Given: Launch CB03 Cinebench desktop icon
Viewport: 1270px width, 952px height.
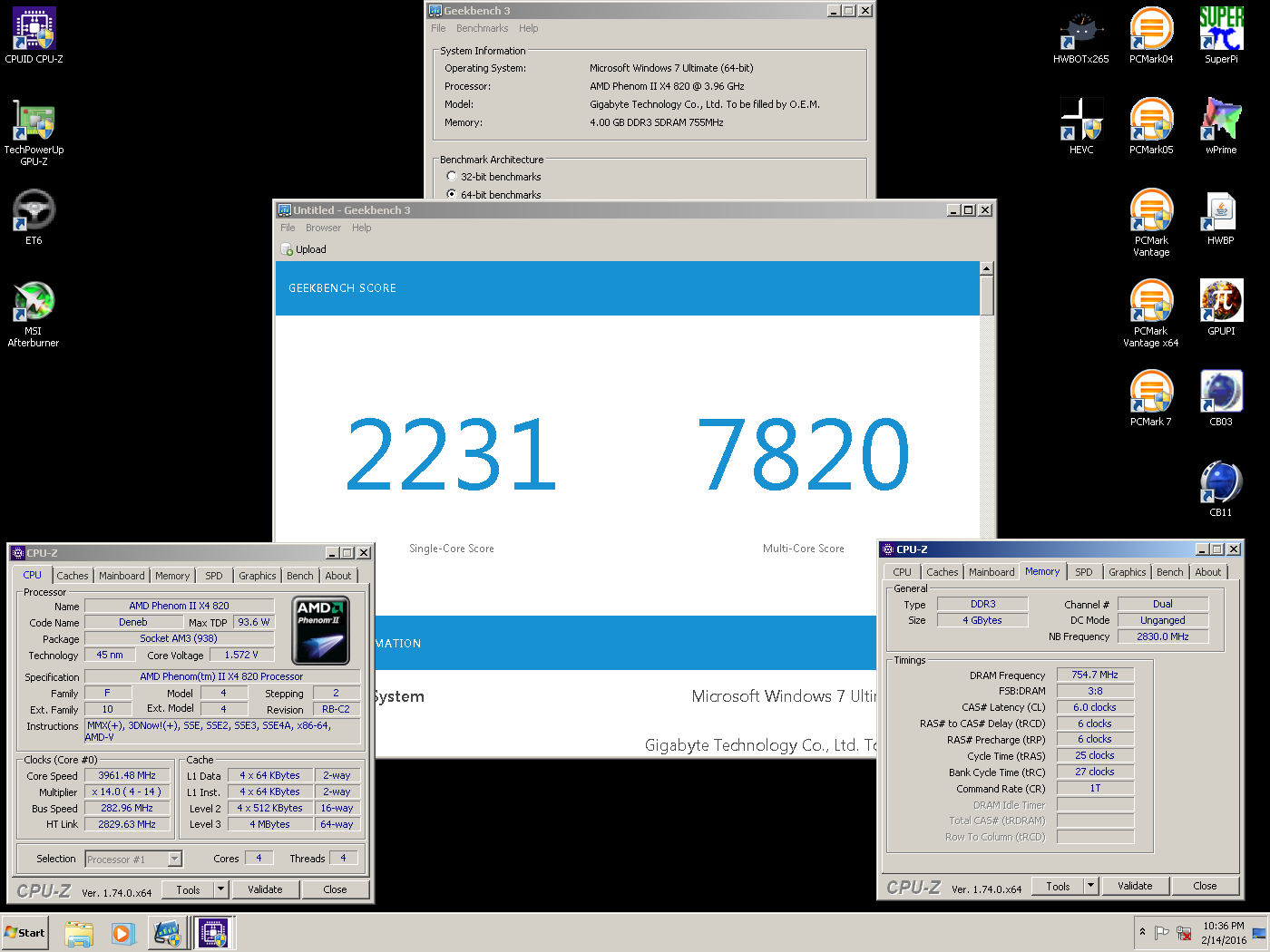Looking at the screenshot, I should [x=1221, y=398].
